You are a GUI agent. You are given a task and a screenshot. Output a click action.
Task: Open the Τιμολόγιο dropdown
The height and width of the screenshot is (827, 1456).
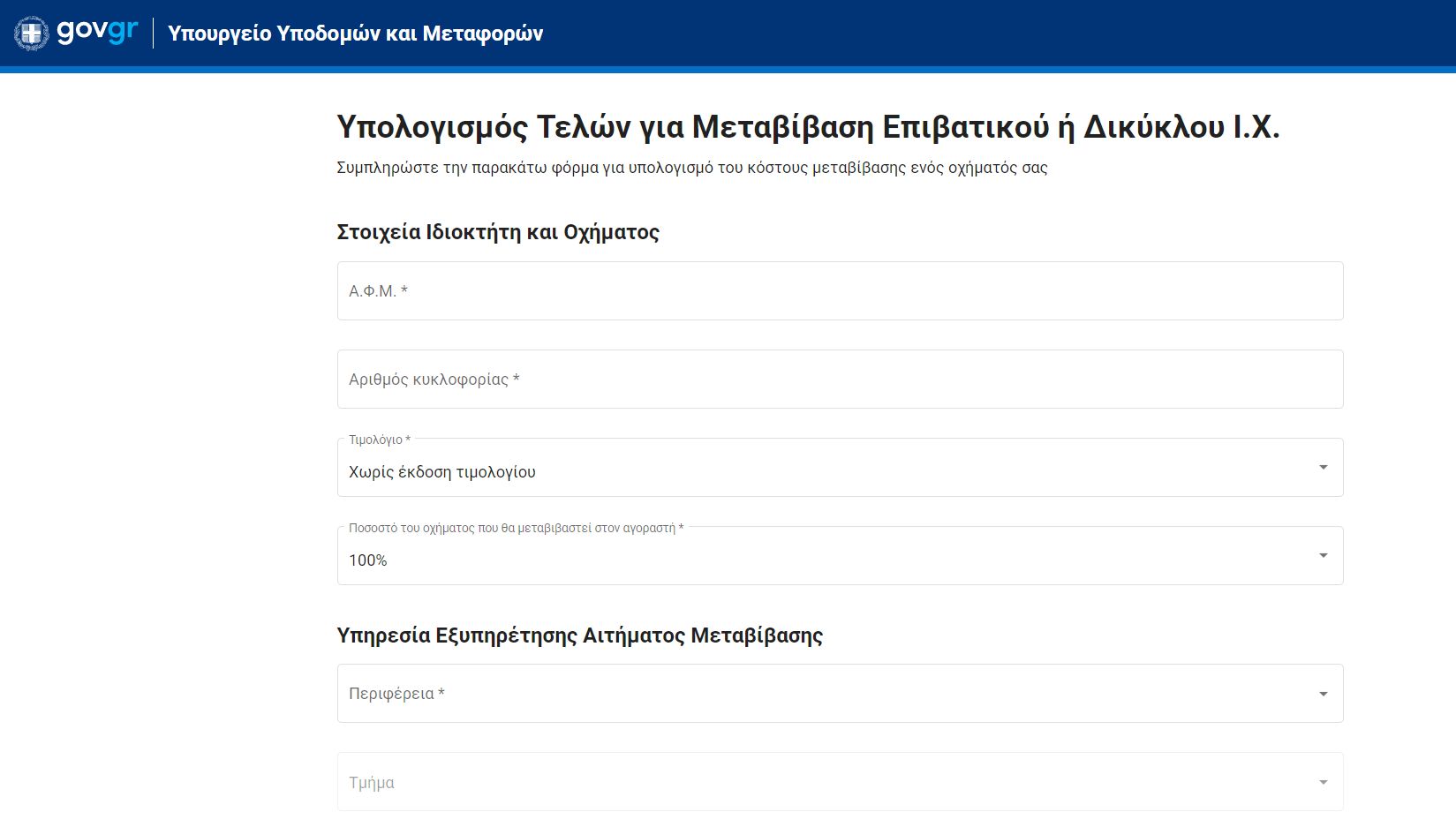pos(840,468)
